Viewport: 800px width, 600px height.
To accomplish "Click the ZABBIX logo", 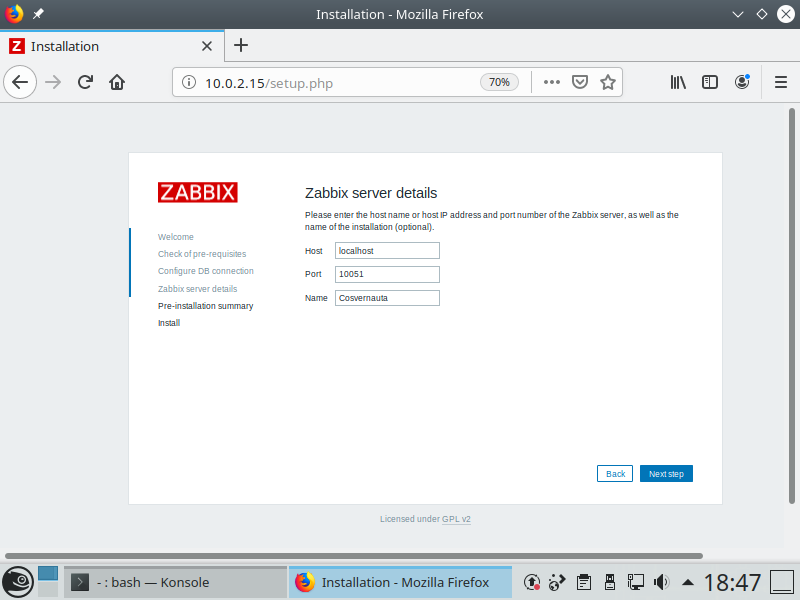I will [197, 192].
